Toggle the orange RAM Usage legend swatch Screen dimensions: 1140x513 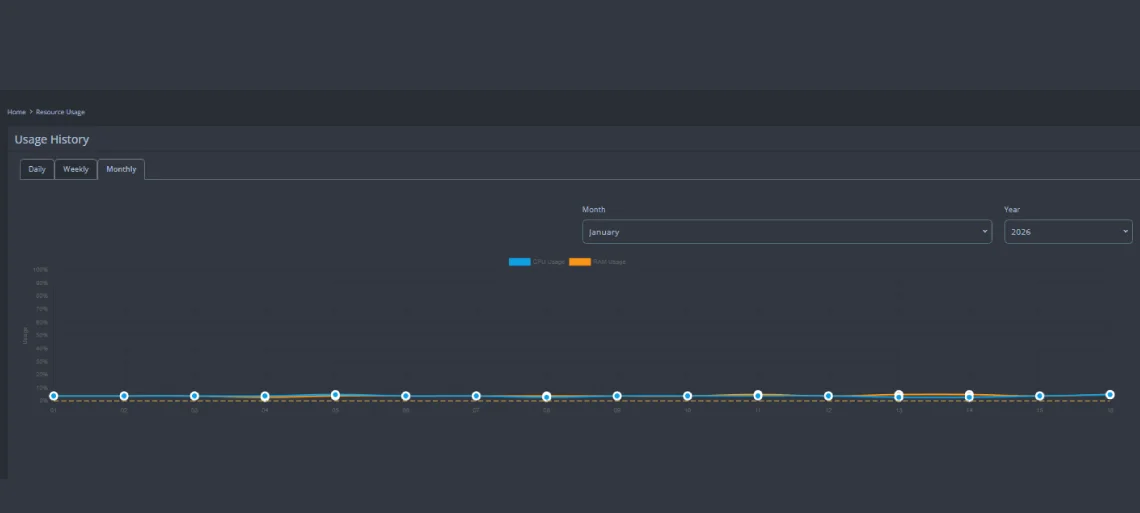(579, 262)
